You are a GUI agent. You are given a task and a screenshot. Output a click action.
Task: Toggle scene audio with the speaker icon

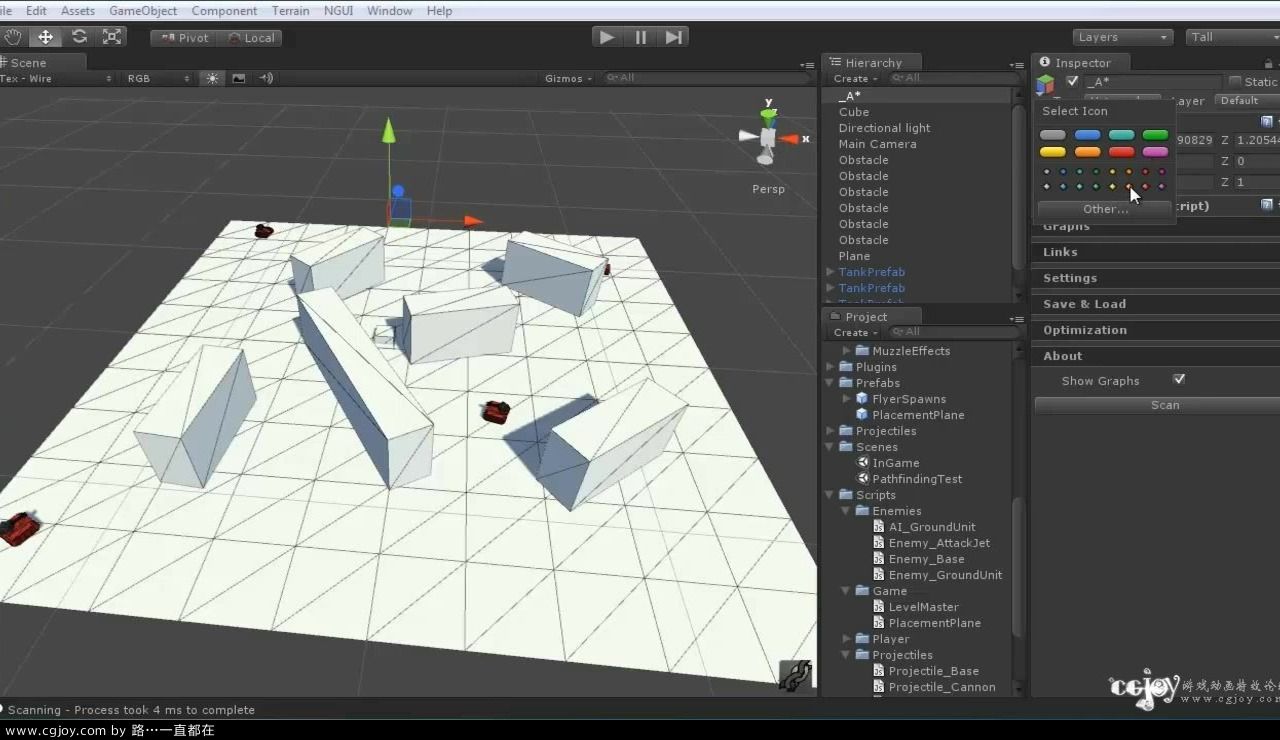263,78
